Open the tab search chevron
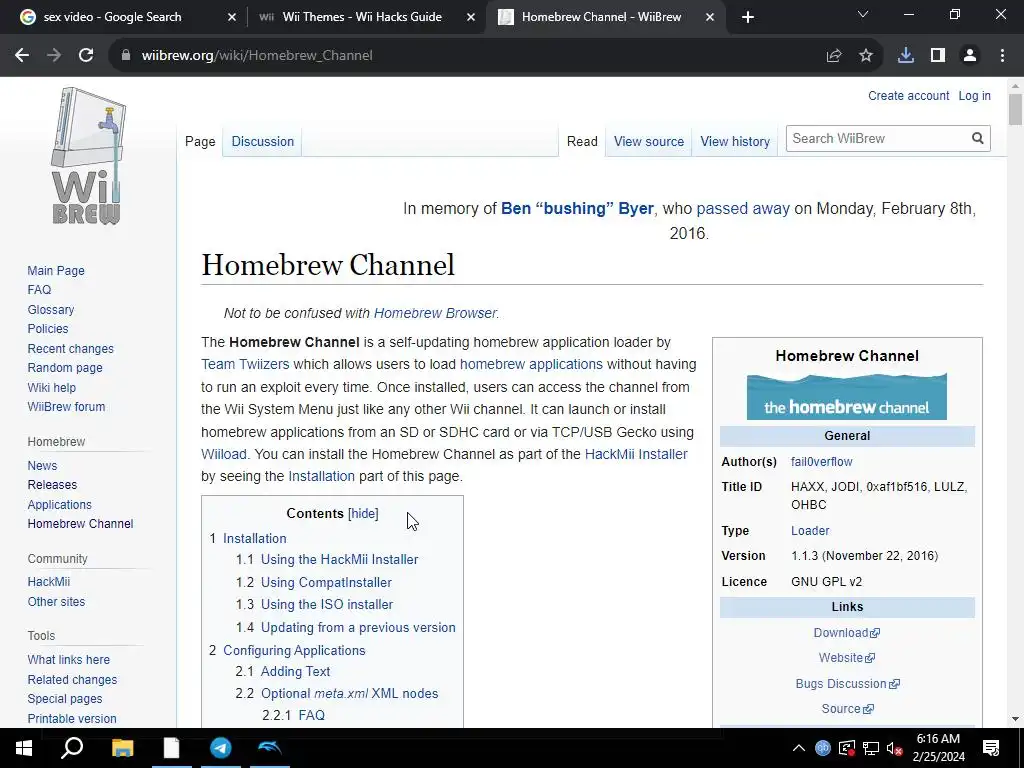 tap(863, 14)
